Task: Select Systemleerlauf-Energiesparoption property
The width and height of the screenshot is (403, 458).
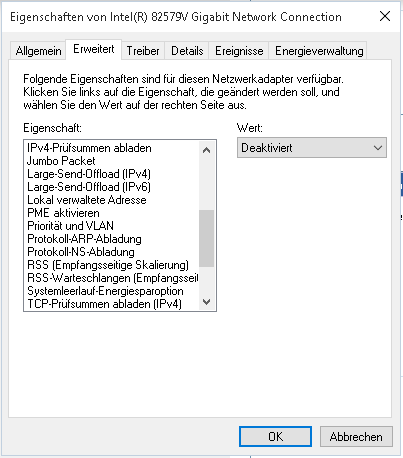Action: (x=105, y=291)
